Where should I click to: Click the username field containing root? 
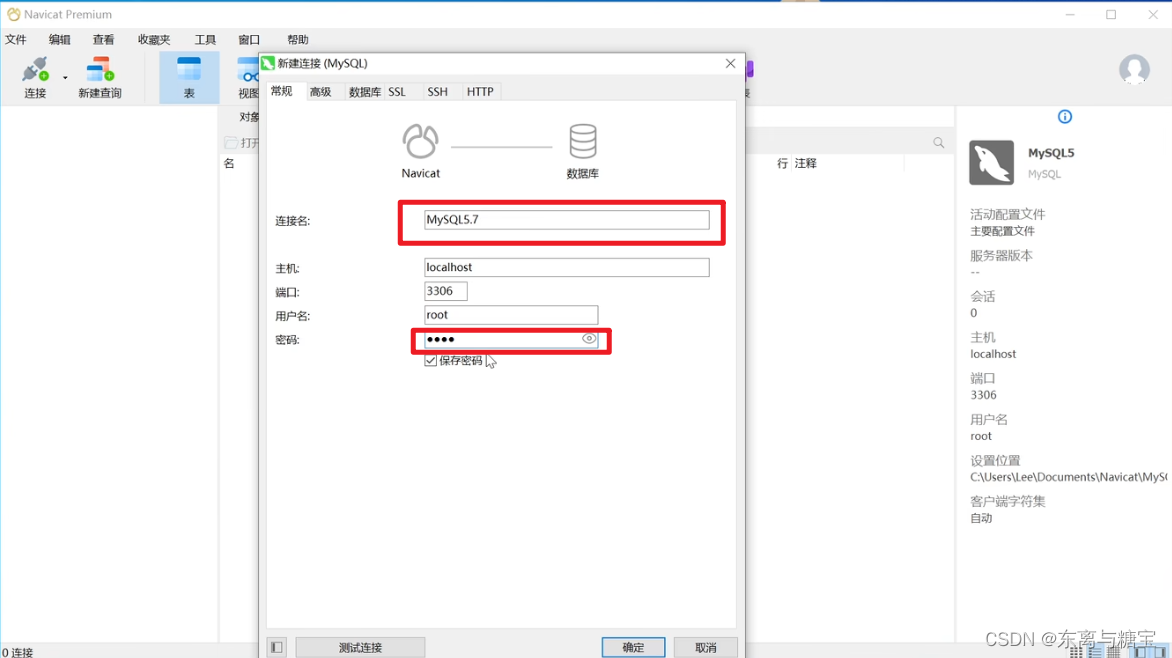pos(511,315)
